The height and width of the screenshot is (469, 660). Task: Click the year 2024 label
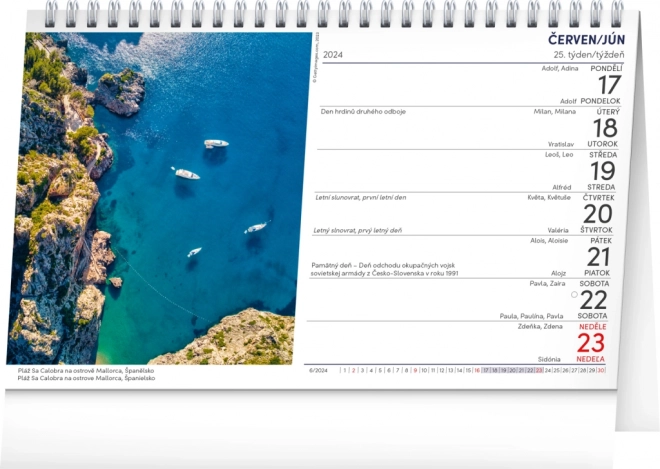pyautogui.click(x=333, y=55)
